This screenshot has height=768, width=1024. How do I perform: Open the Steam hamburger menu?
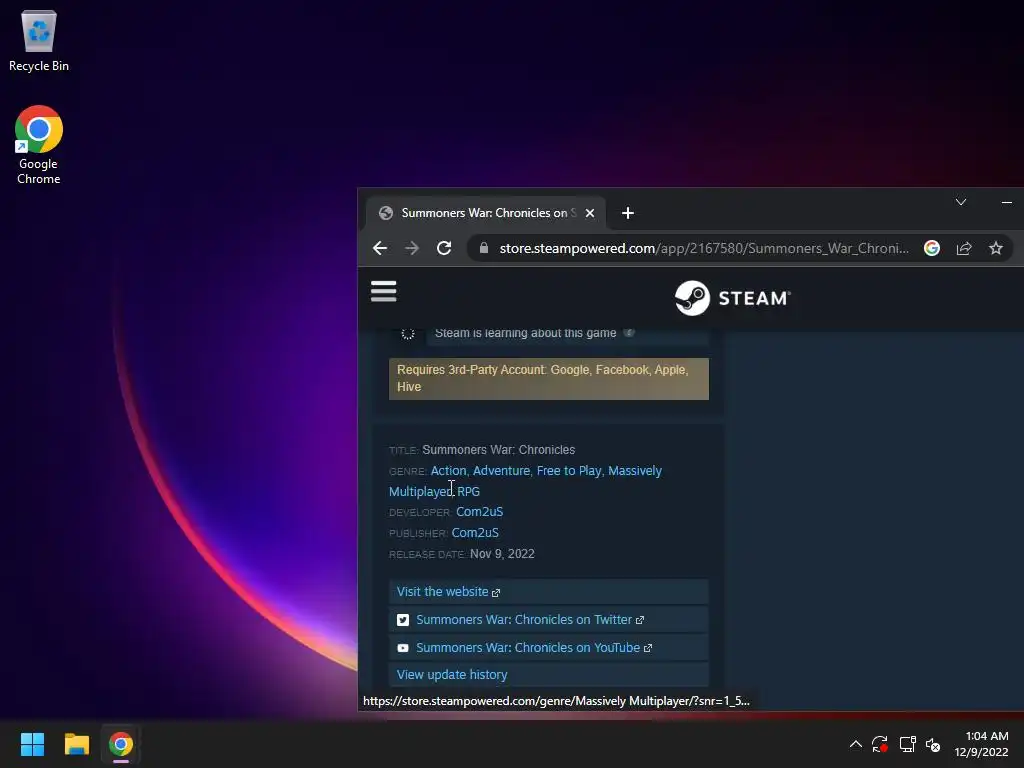pyautogui.click(x=383, y=291)
